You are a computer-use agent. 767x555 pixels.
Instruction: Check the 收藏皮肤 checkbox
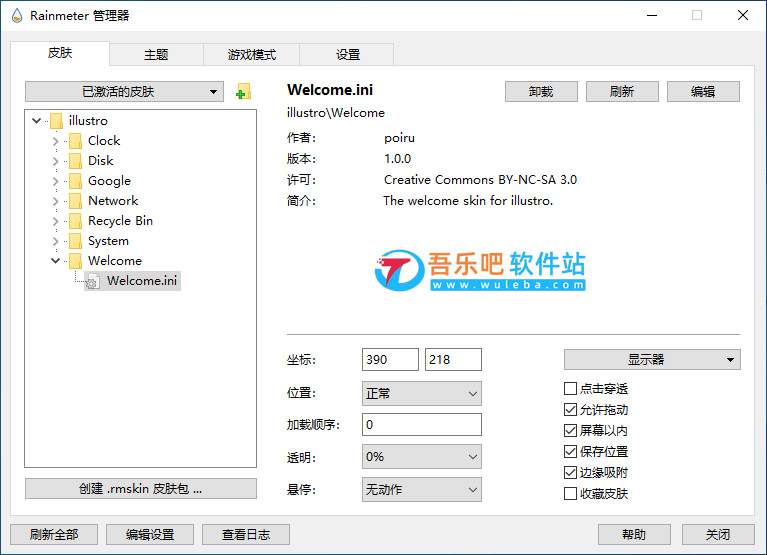click(570, 493)
